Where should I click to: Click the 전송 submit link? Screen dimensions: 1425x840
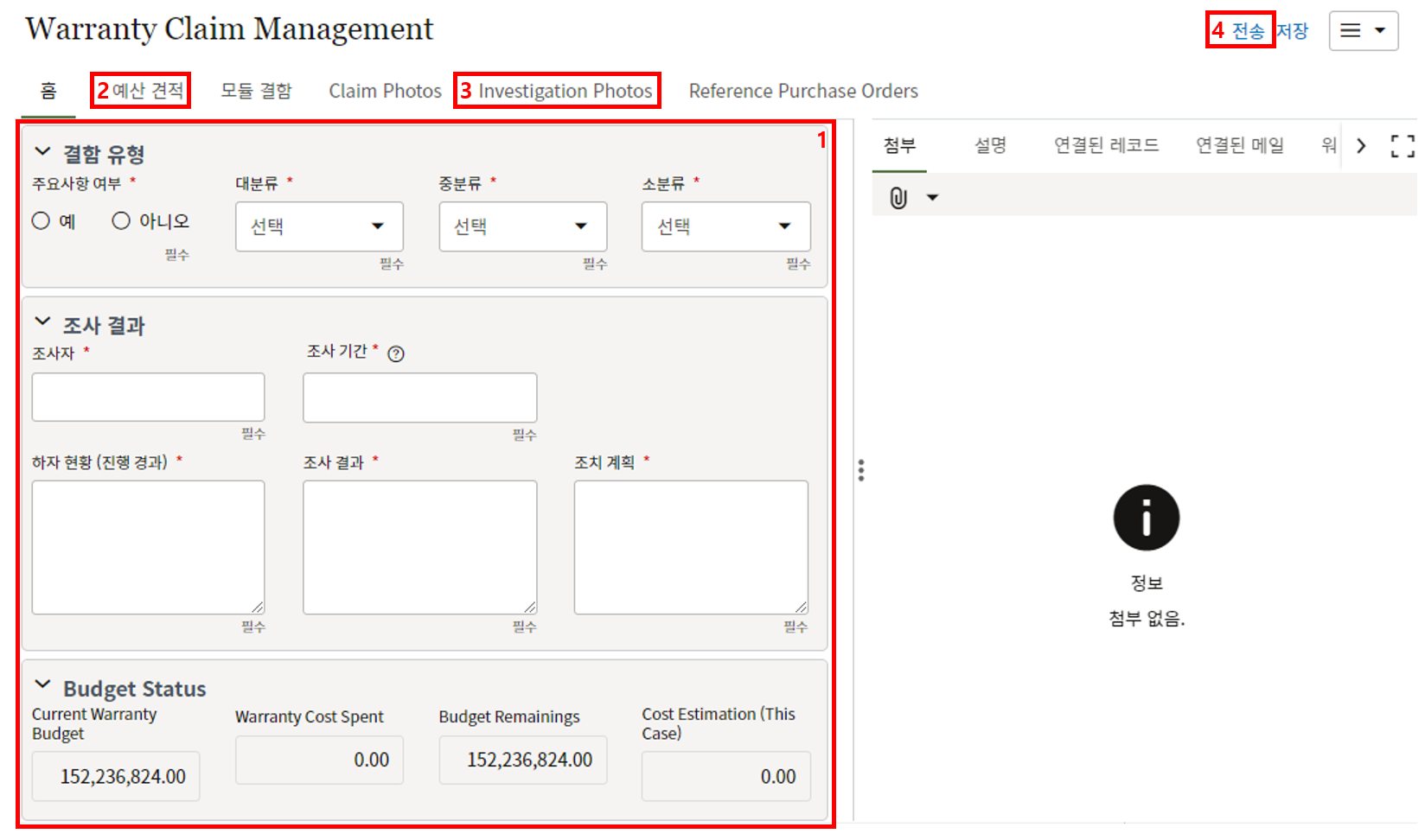1248,31
